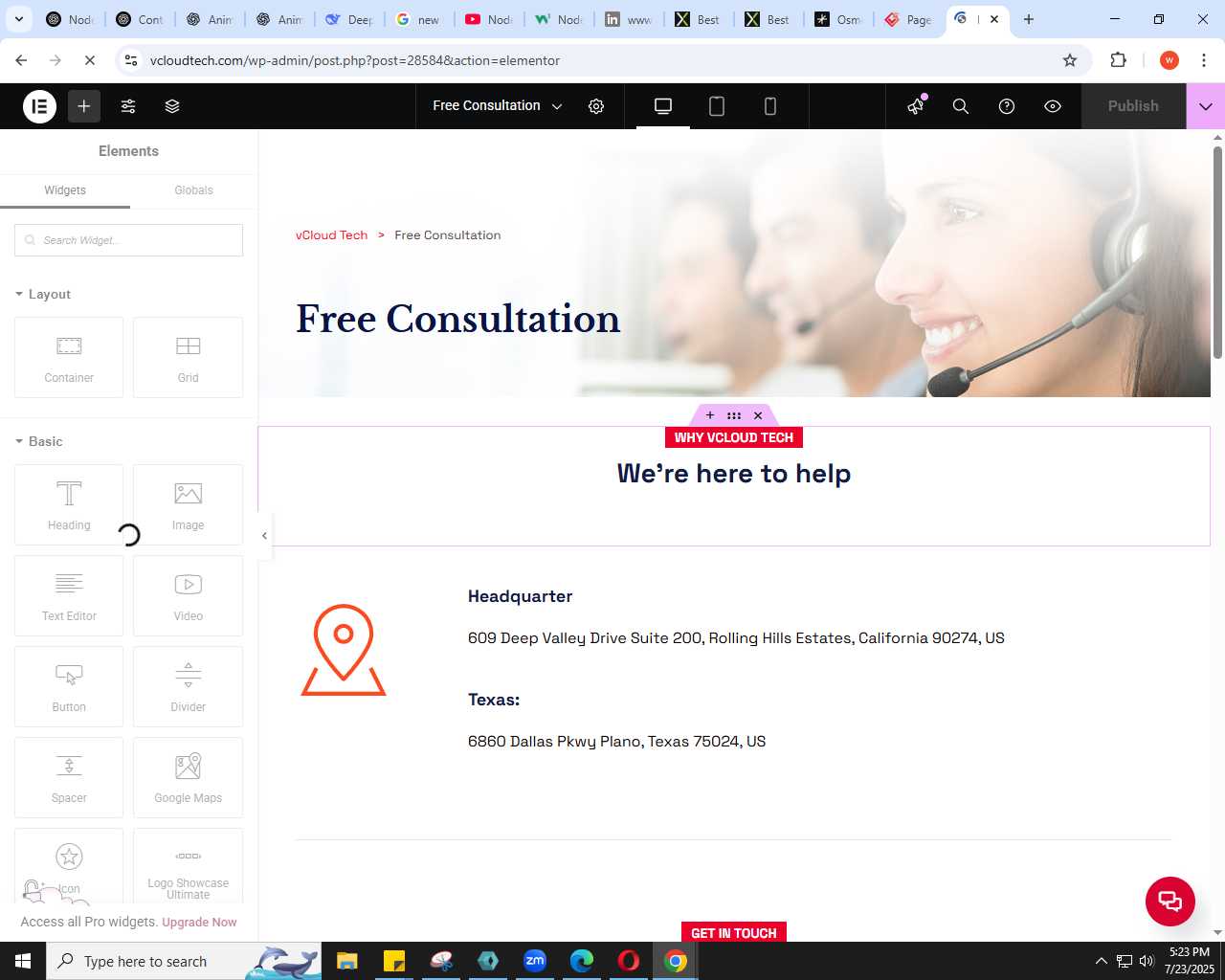The width and height of the screenshot is (1225, 980).
Task: Open the Finder search icon
Action: pos(961,106)
